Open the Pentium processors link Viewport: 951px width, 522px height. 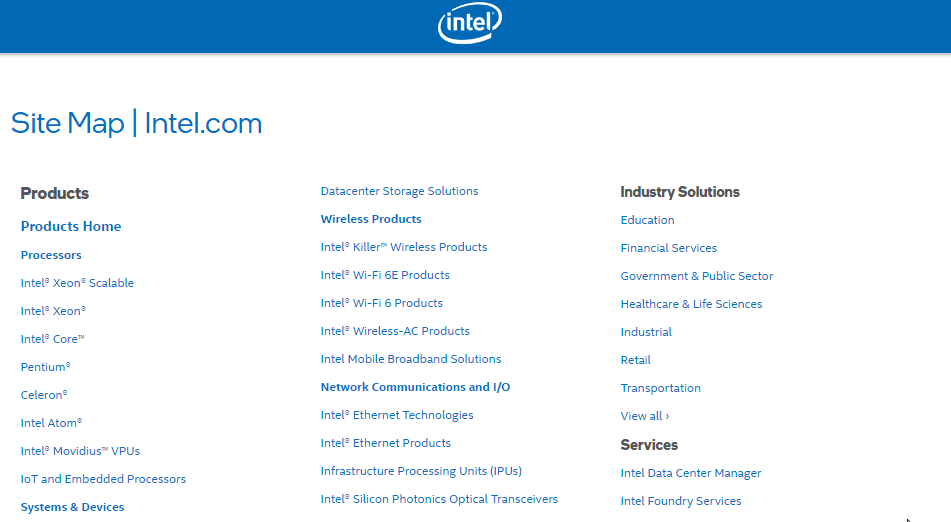45,367
